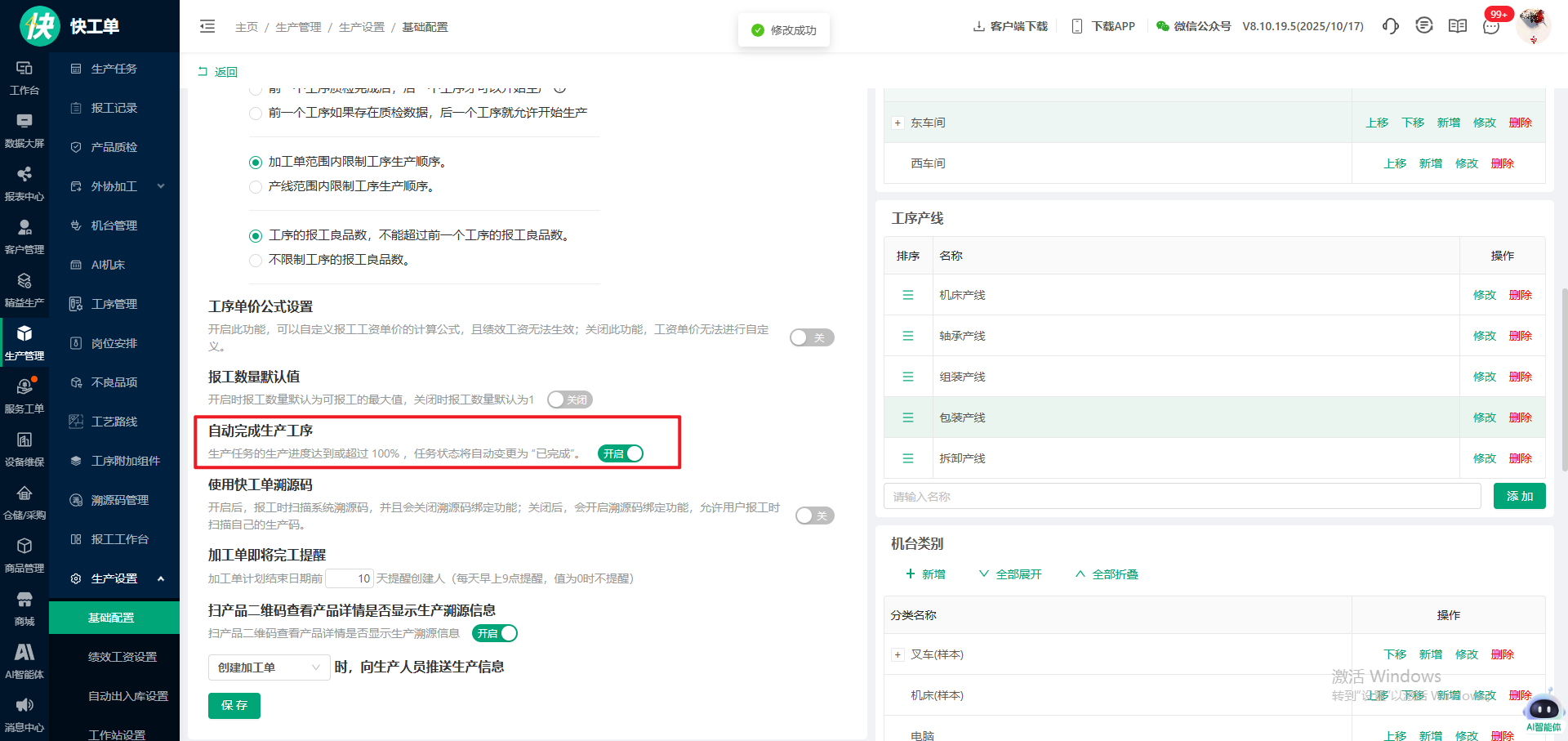Select 产线范围内限制工序生产顺序 radio option

coord(256,187)
